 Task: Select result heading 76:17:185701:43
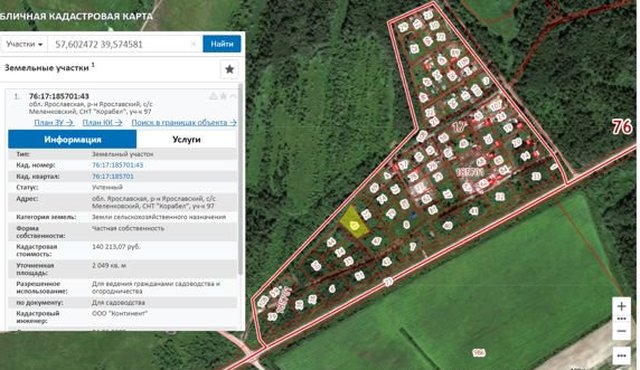pos(59,96)
